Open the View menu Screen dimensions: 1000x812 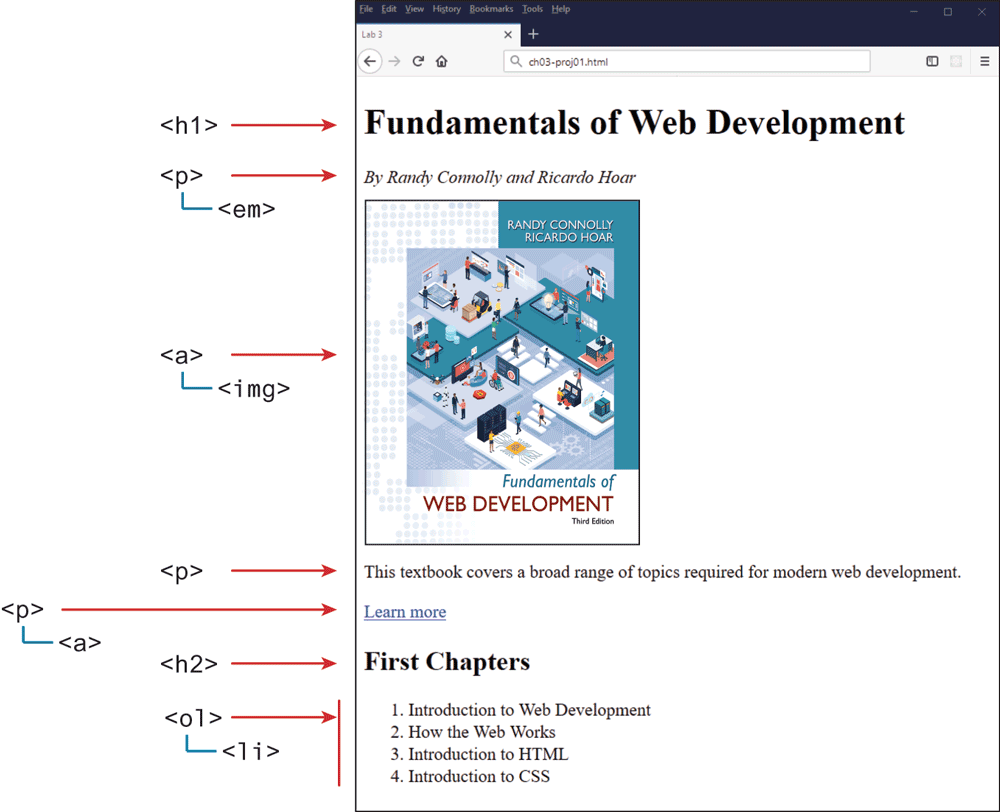414,9
